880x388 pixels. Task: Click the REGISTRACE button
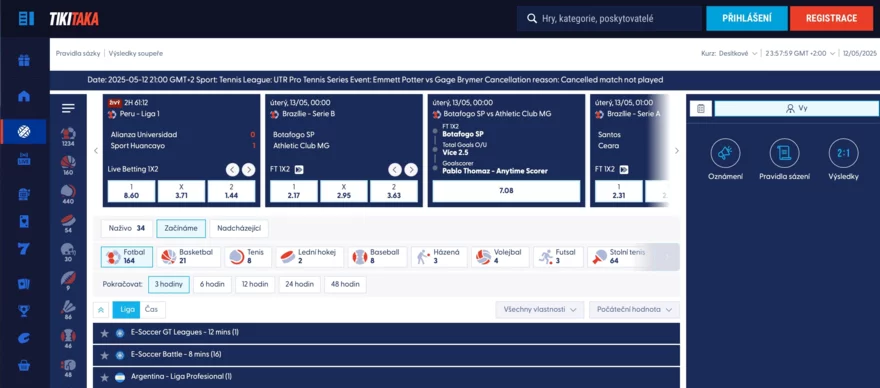click(831, 19)
